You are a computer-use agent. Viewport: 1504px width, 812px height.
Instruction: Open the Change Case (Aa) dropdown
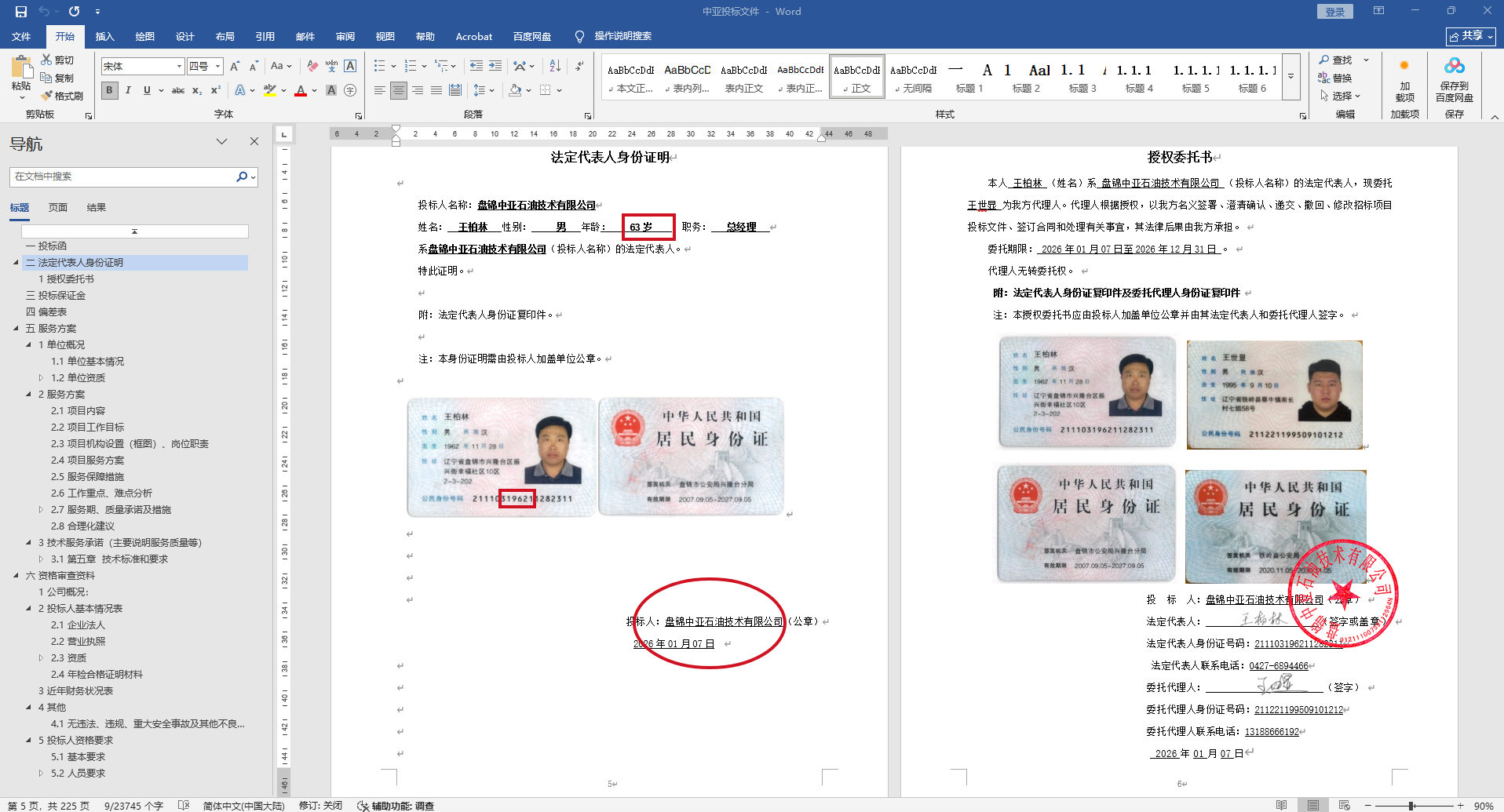click(x=280, y=66)
